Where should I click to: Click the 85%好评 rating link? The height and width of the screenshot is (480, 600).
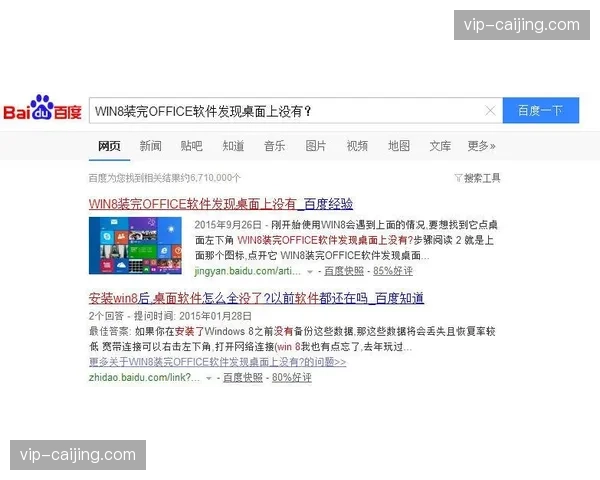coord(393,271)
